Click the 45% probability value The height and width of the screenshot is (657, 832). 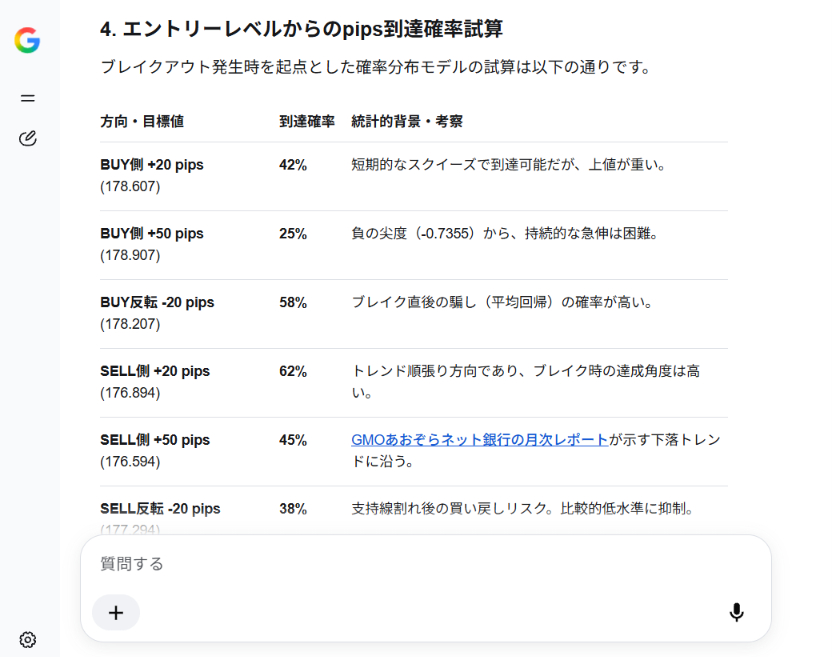293,440
